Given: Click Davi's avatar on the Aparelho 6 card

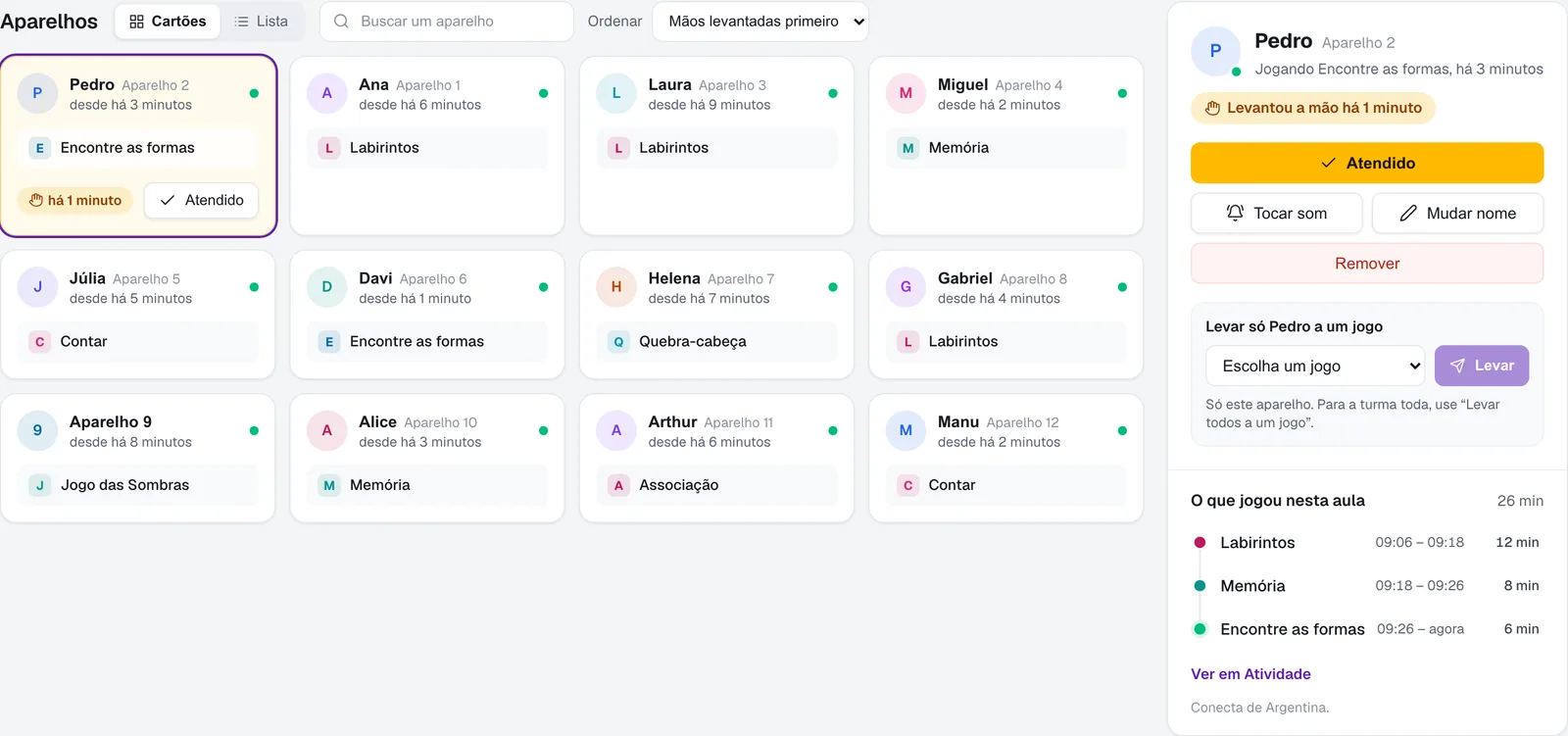Looking at the screenshot, I should pos(327,287).
